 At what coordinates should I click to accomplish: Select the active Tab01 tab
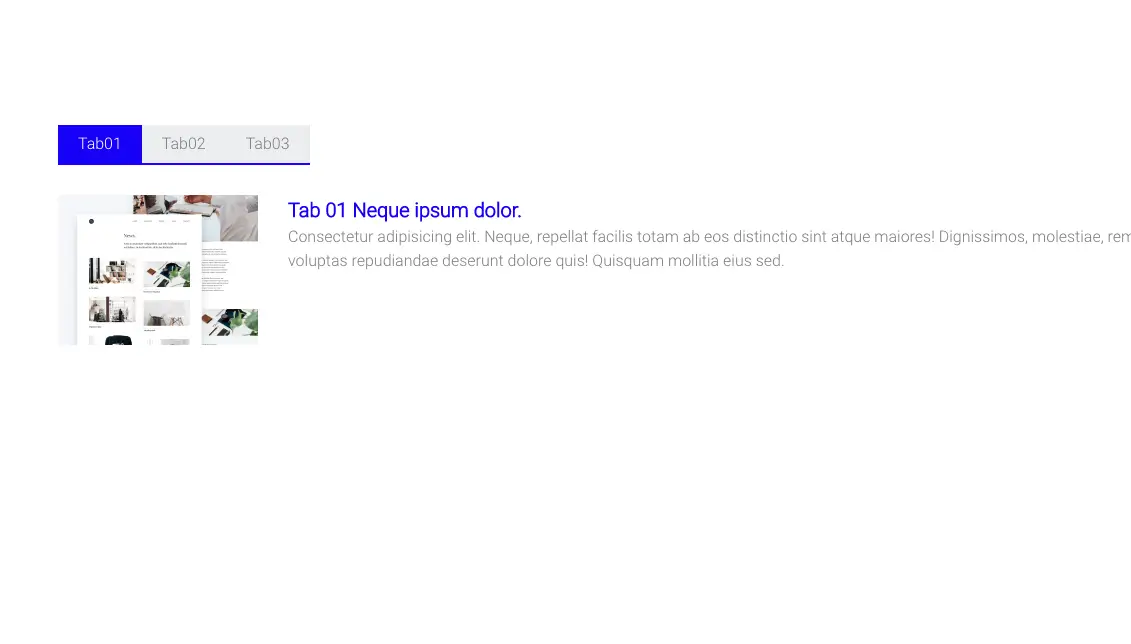tap(100, 144)
